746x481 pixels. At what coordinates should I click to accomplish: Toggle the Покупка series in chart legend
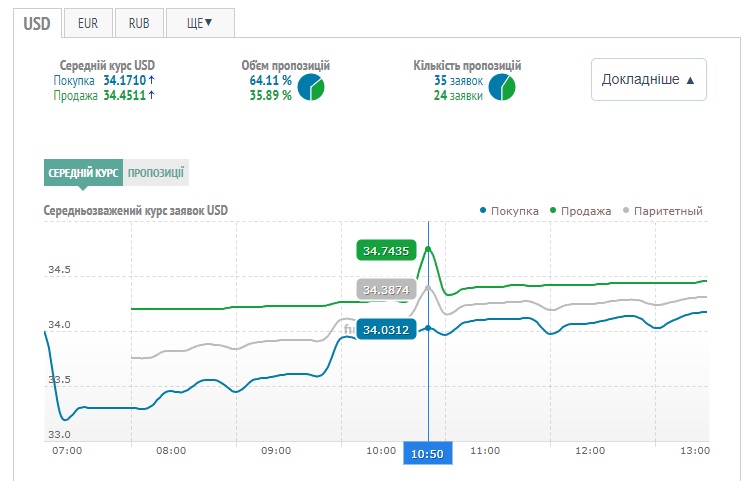pos(509,211)
